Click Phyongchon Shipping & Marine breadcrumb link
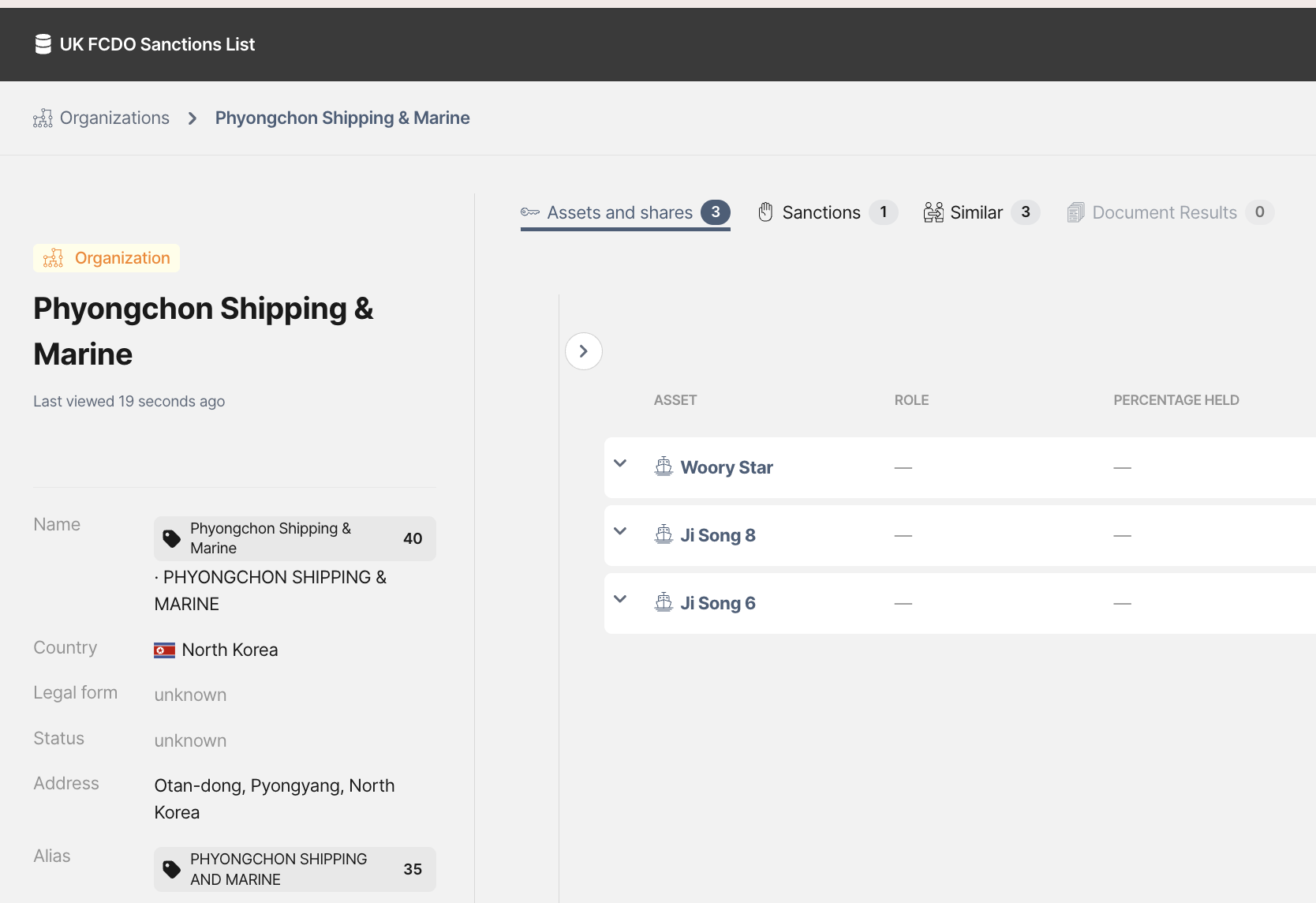This screenshot has width=1316, height=903. [342, 118]
